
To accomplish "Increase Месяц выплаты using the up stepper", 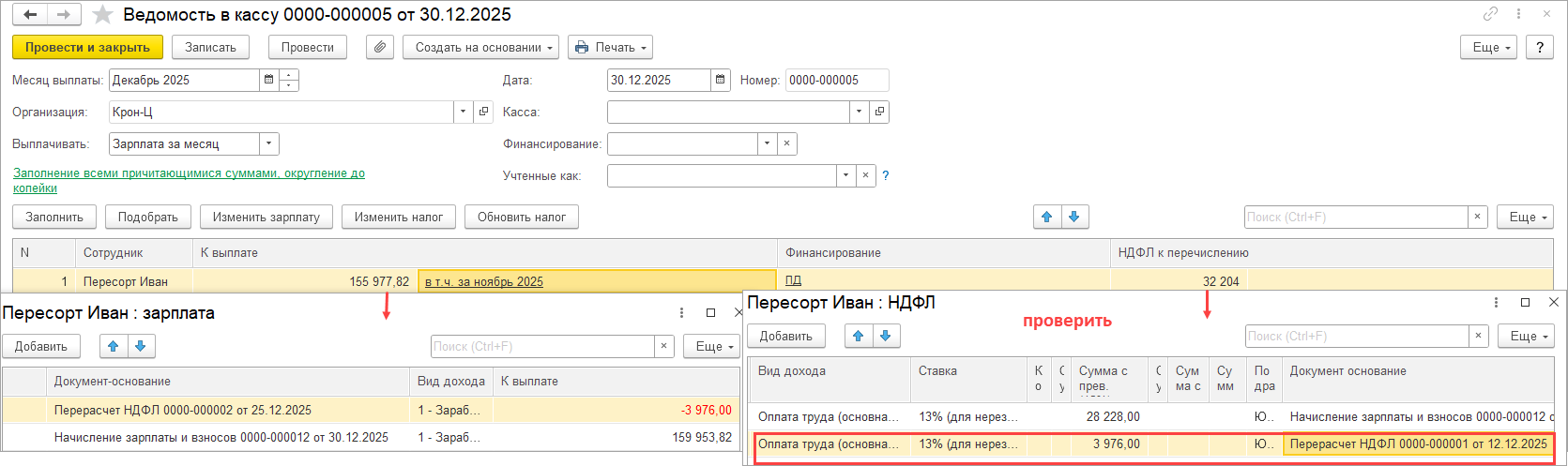I will pos(289,75).
